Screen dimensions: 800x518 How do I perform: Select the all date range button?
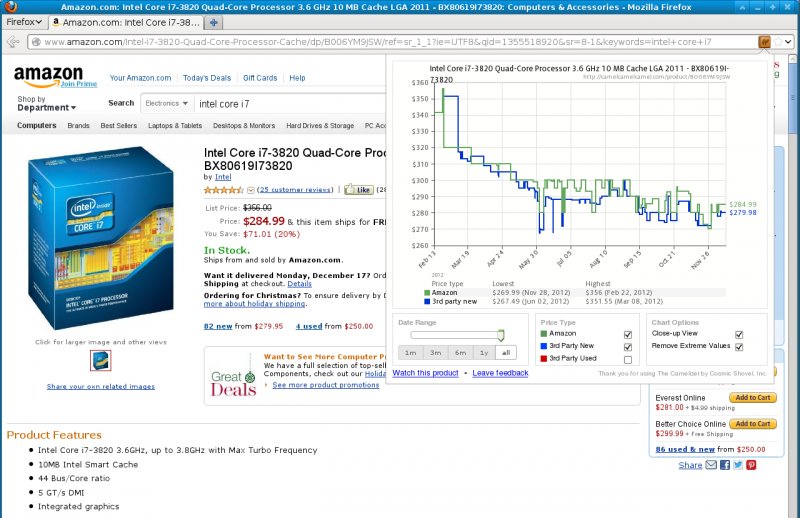click(x=506, y=353)
